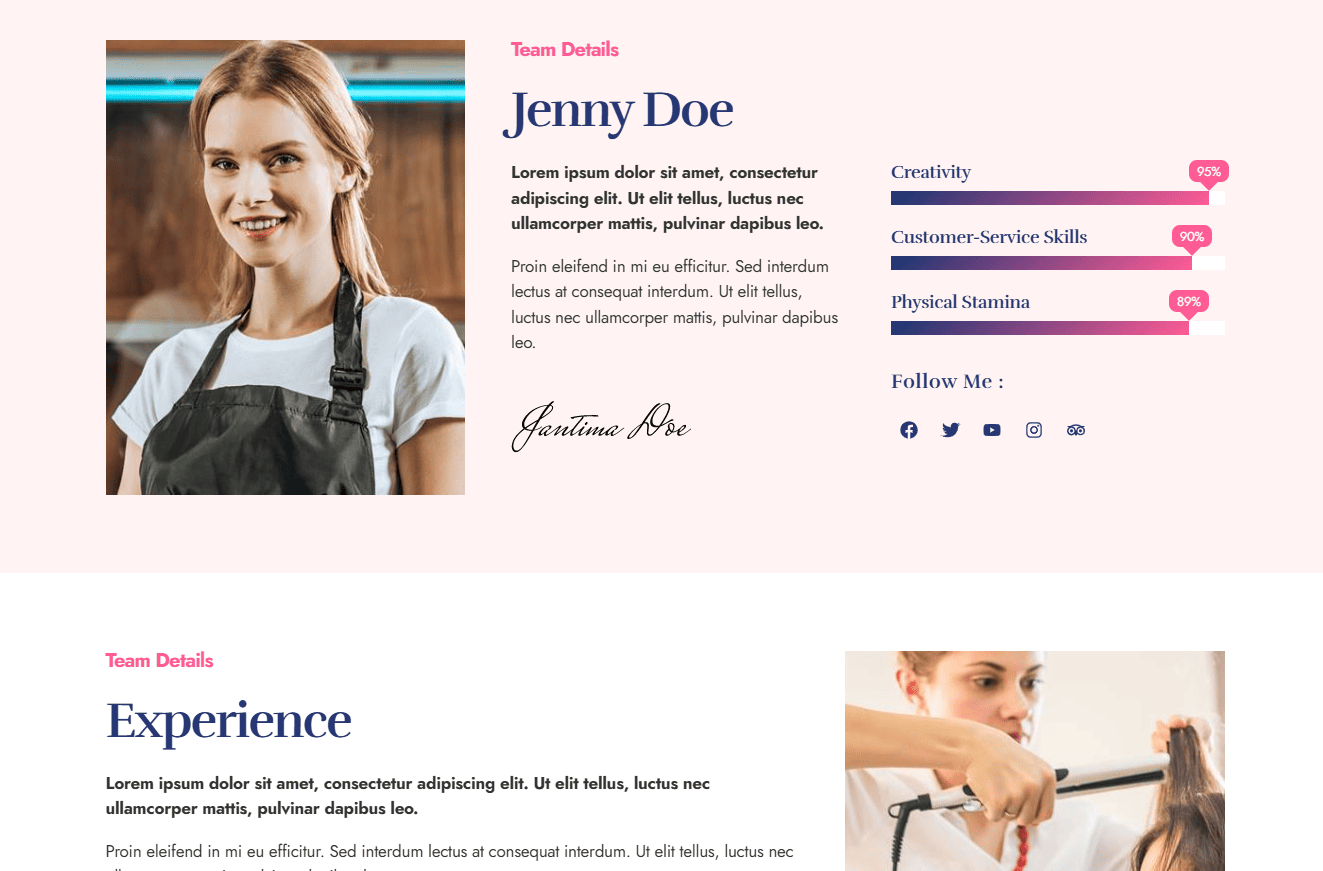Image resolution: width=1323 pixels, height=871 pixels.
Task: Click the 89% percentage badge
Action: coord(1189,302)
